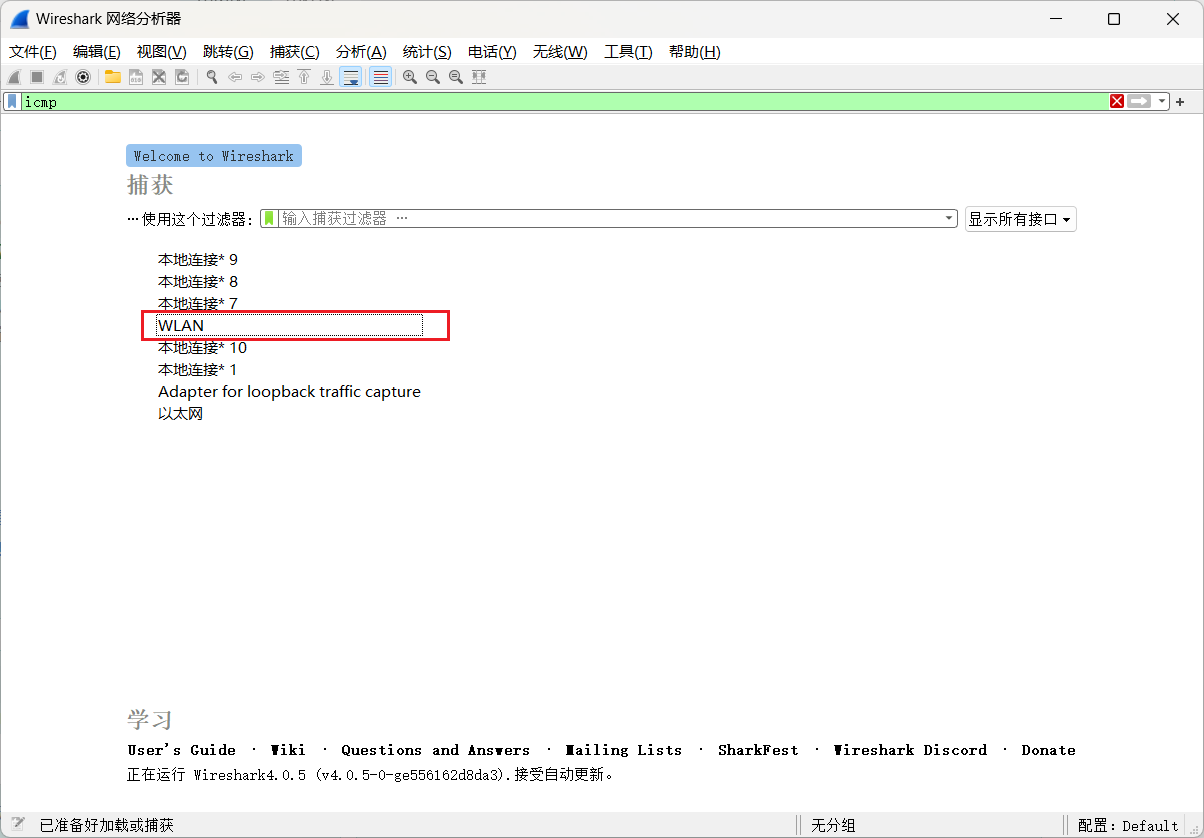Click the capture filter input field
The height and width of the screenshot is (838, 1204).
tap(610, 218)
